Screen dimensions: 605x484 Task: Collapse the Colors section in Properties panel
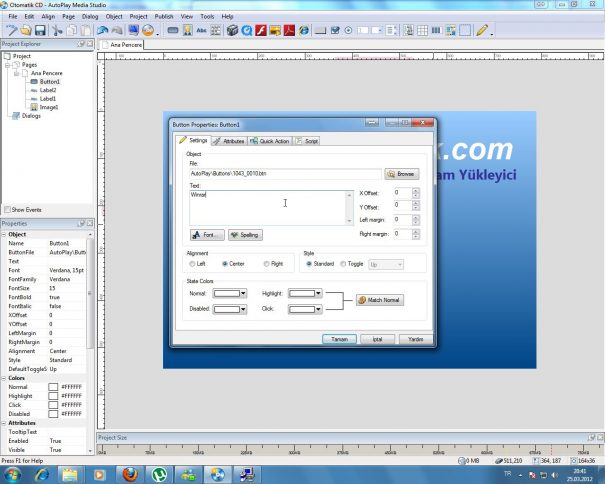pos(4,378)
